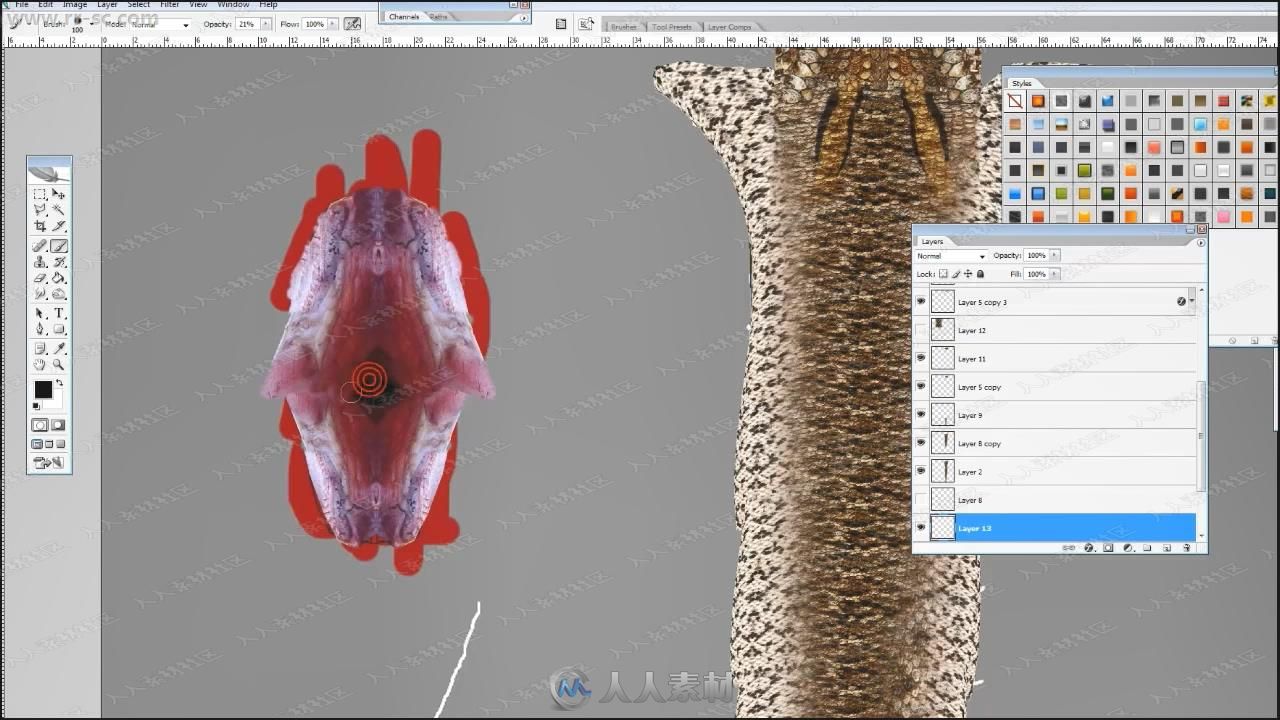Select the Eyedropper tool
The width and height of the screenshot is (1280, 720).
59,348
